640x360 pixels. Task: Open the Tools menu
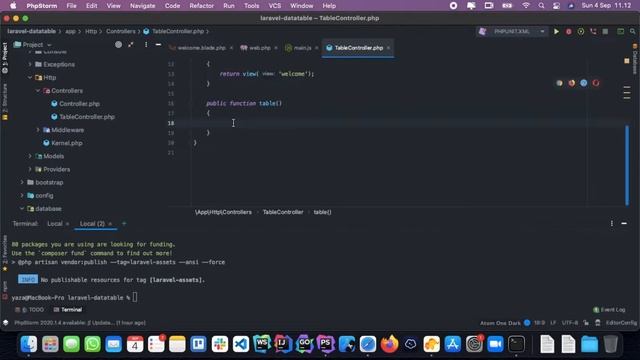pos(251,6)
